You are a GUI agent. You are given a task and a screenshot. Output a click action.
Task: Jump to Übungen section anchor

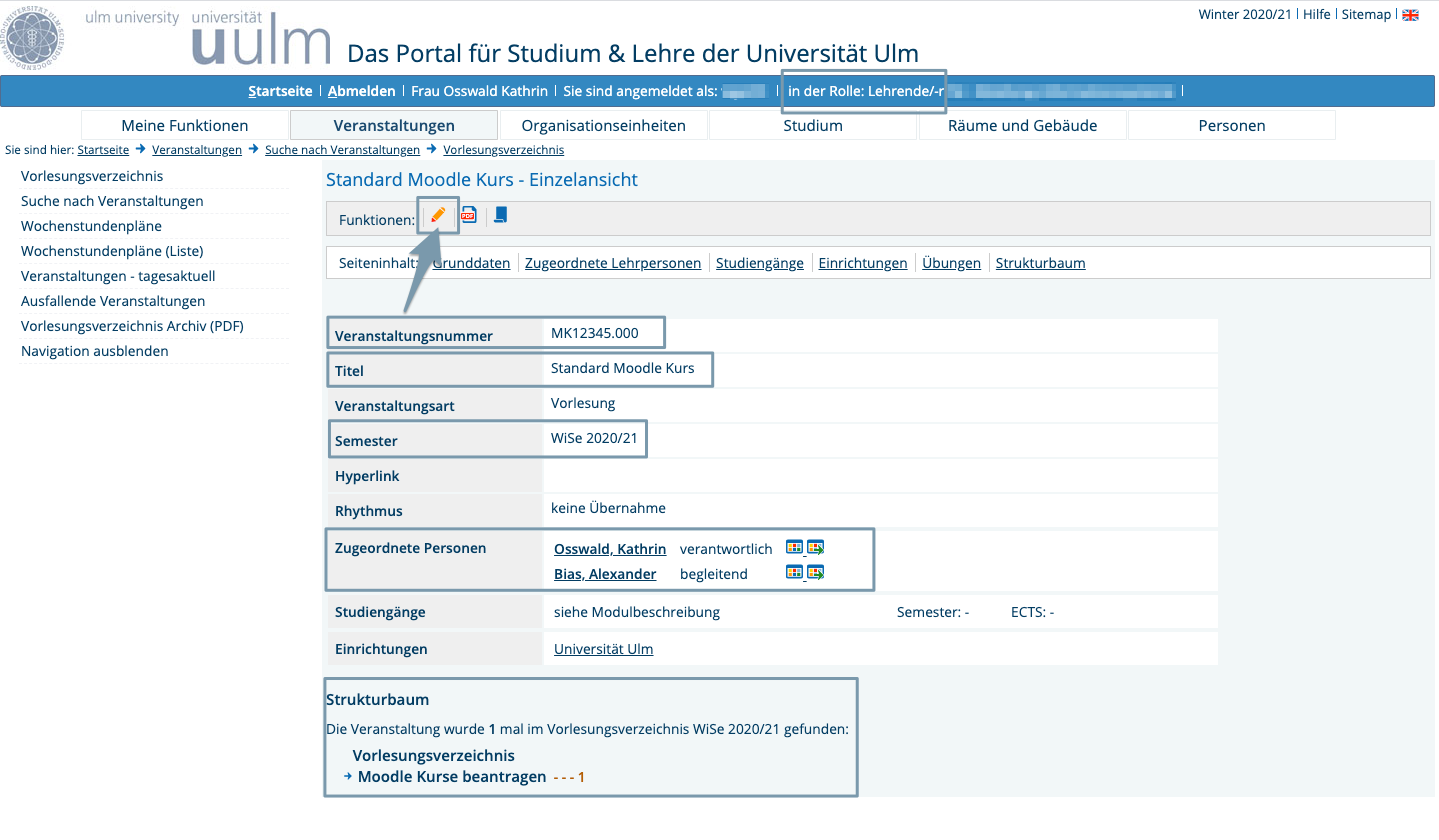click(951, 263)
